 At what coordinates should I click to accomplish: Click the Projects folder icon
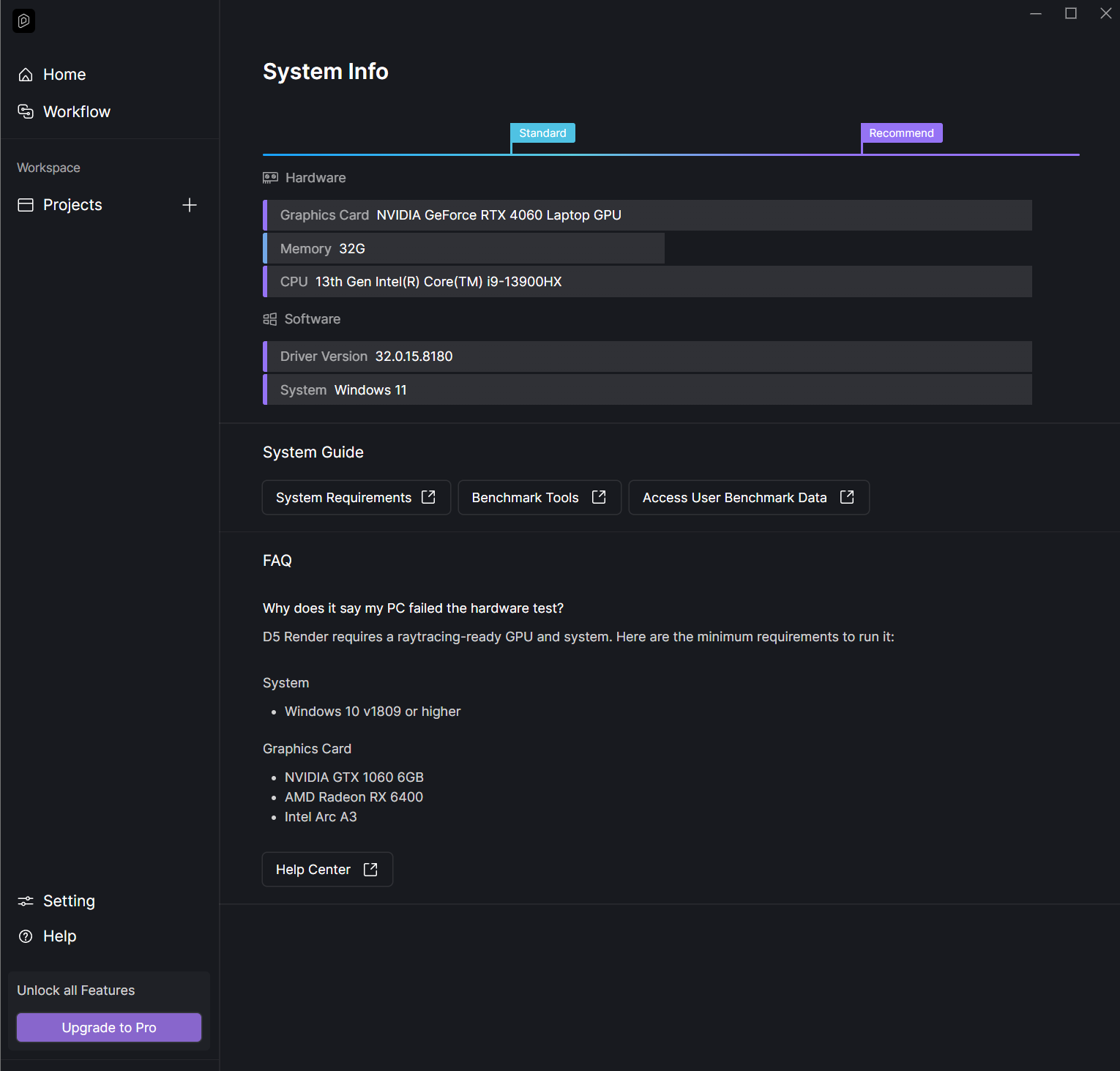[x=26, y=205]
